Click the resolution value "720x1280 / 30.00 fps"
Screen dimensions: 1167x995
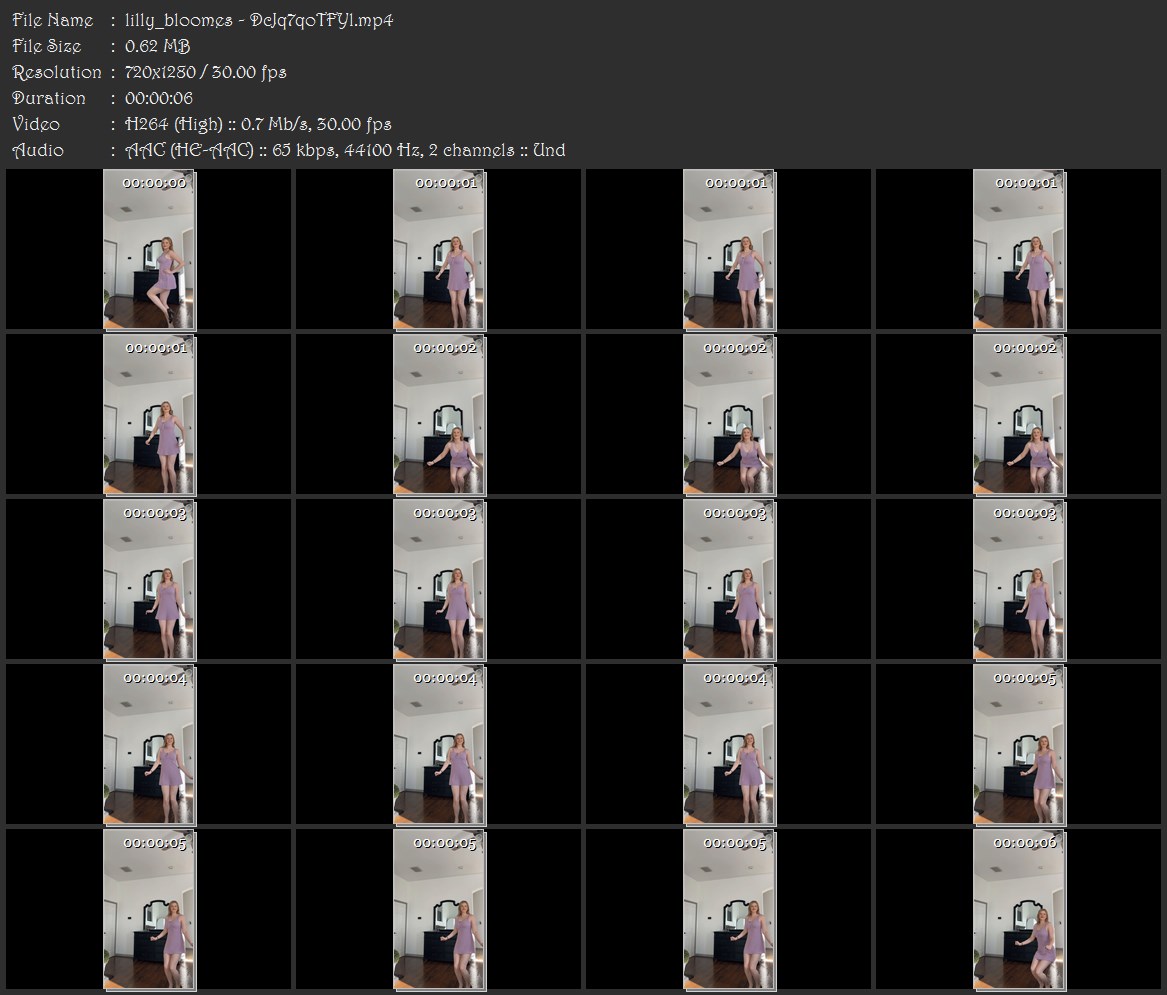click(205, 72)
